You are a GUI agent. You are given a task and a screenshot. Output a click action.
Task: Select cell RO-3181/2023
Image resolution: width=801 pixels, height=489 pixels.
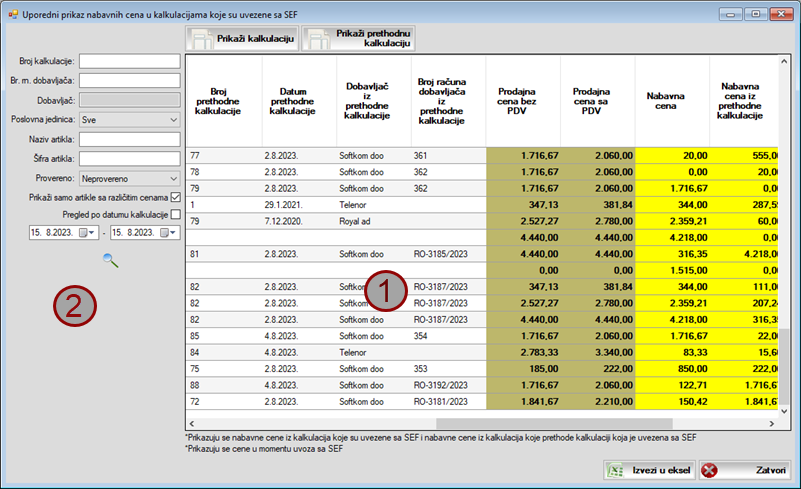tap(449, 402)
